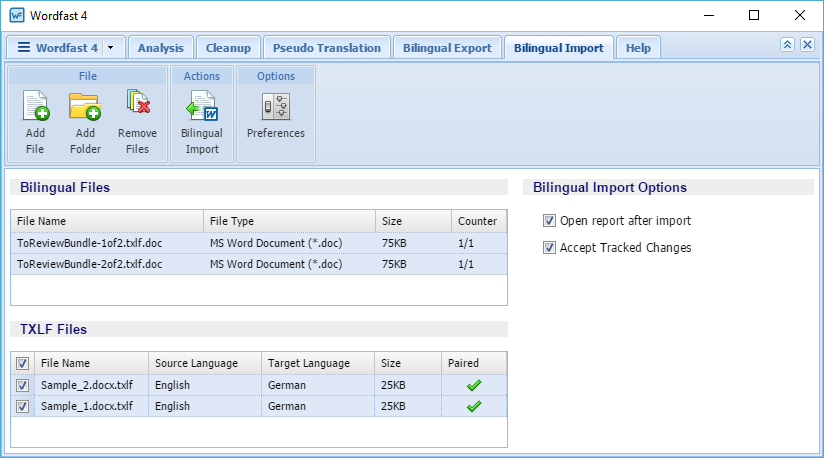This screenshot has width=824, height=458.
Task: Sort by File Name in Bilingual Files
Action: 107,221
